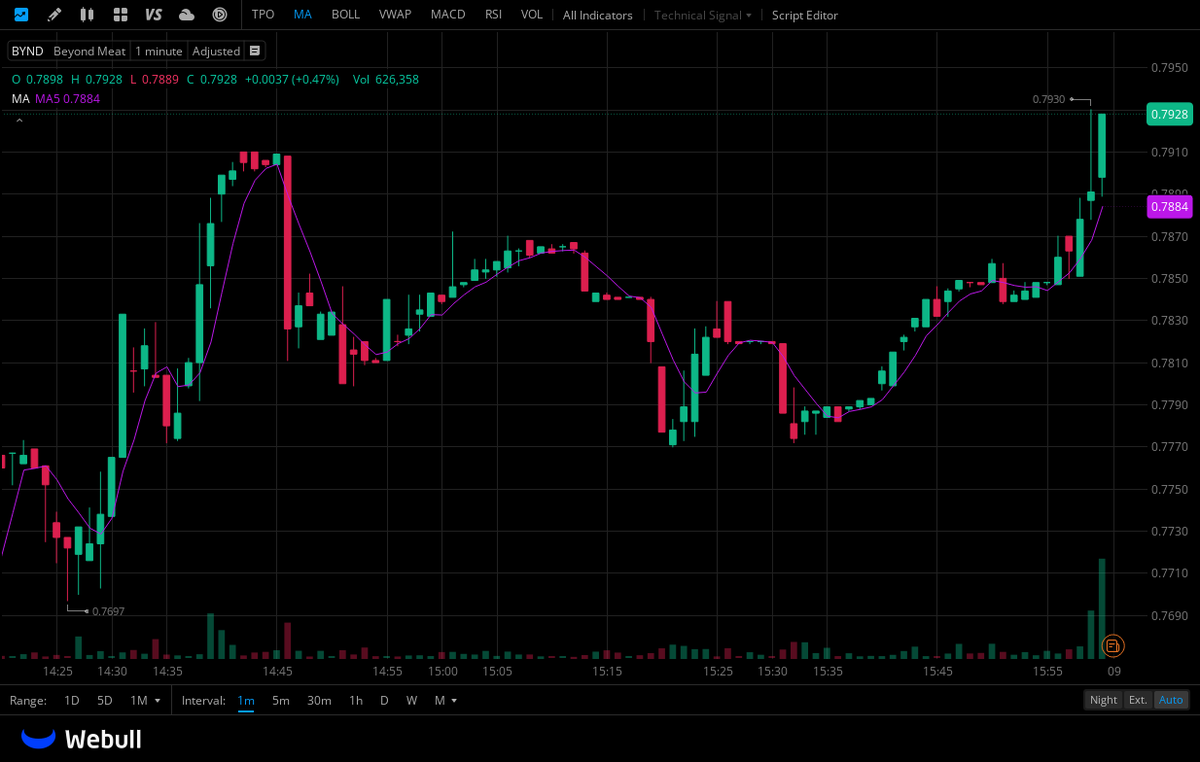Set range to 1D

click(x=71, y=700)
